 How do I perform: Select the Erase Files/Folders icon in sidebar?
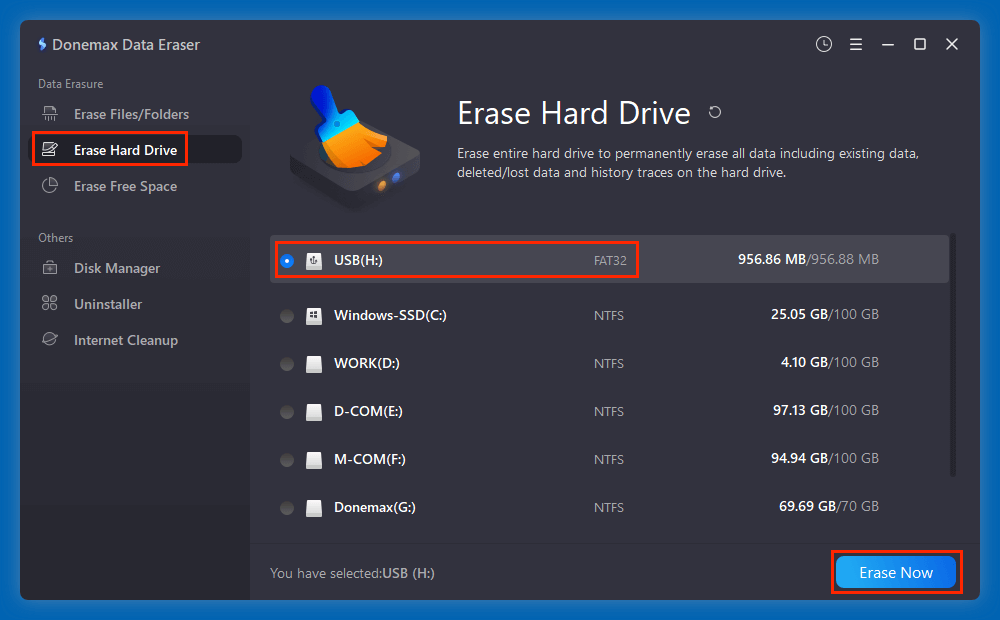pos(50,113)
